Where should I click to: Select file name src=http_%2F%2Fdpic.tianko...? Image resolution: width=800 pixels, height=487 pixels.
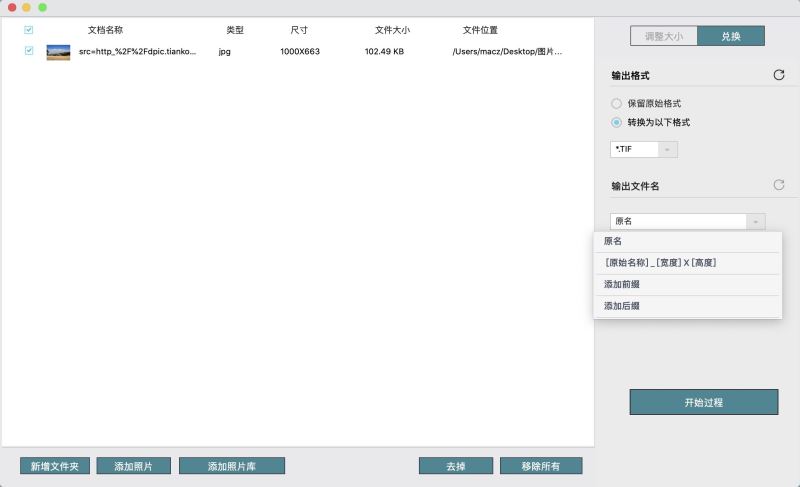(x=137, y=52)
